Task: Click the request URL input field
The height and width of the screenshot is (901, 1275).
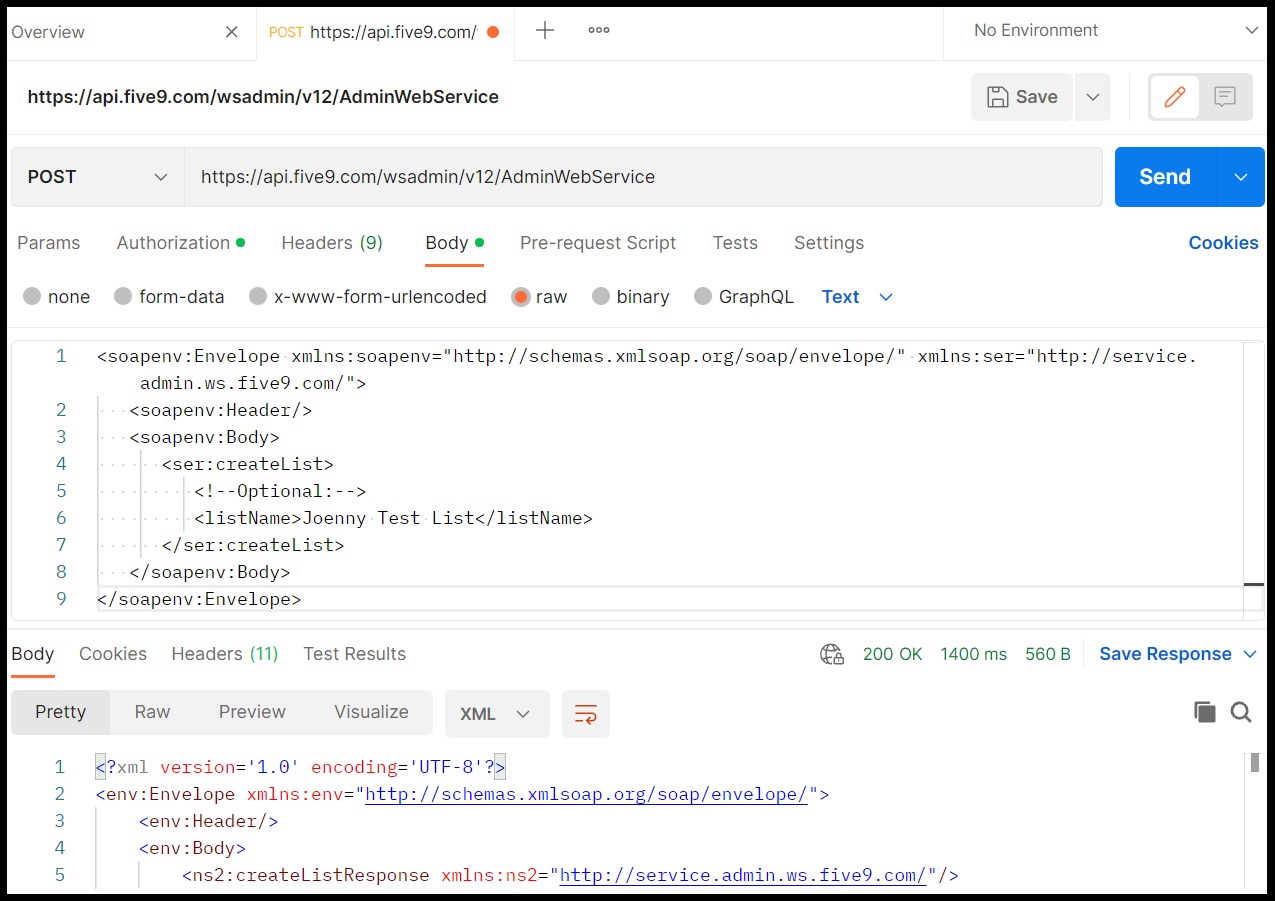Action: pyautogui.click(x=643, y=177)
